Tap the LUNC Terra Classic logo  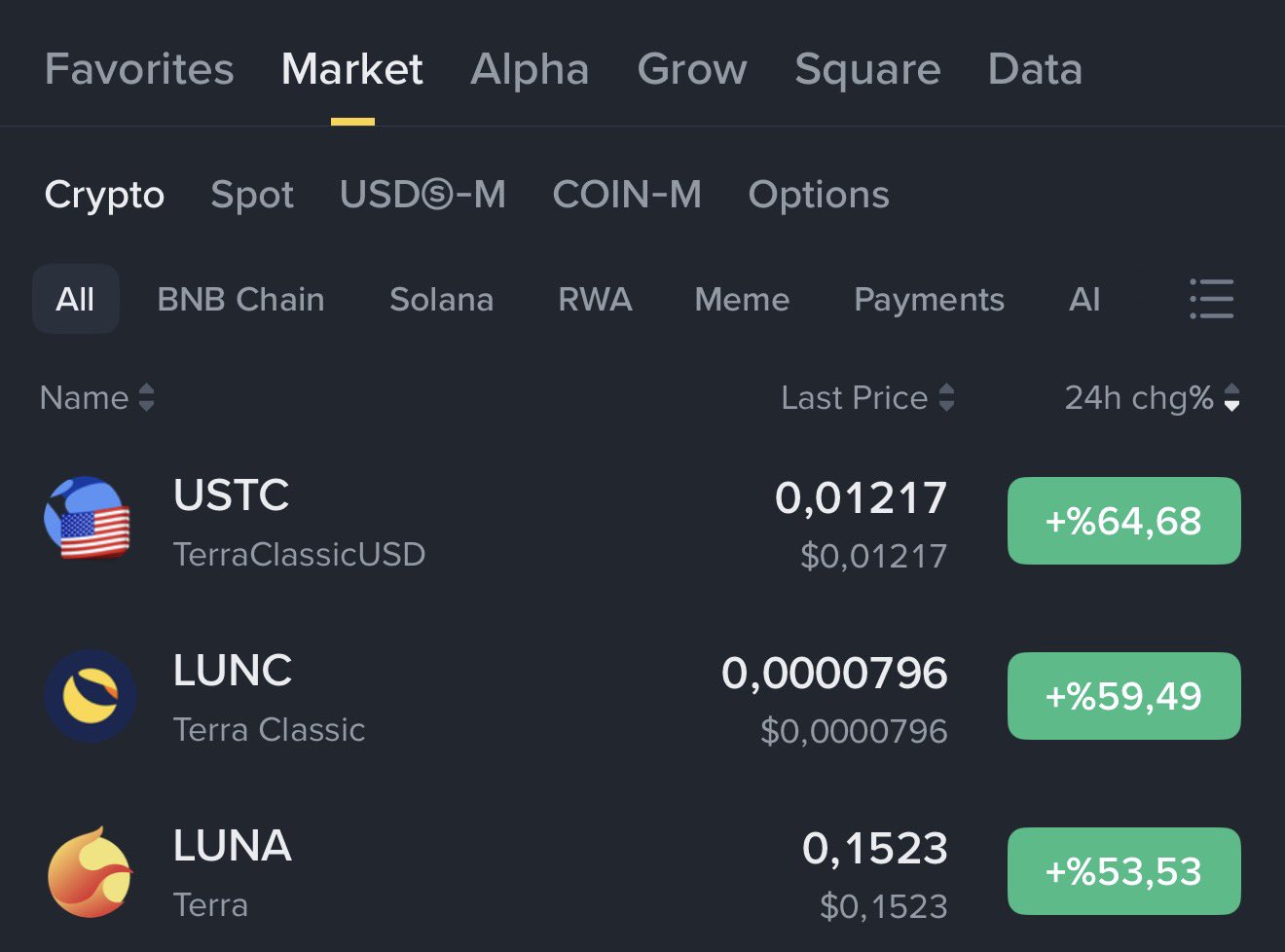pos(90,696)
